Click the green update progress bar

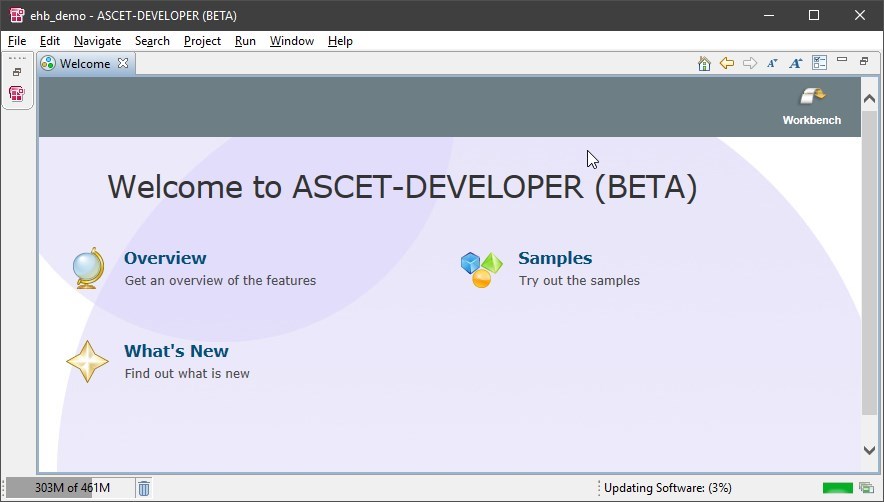pyautogui.click(x=837, y=488)
